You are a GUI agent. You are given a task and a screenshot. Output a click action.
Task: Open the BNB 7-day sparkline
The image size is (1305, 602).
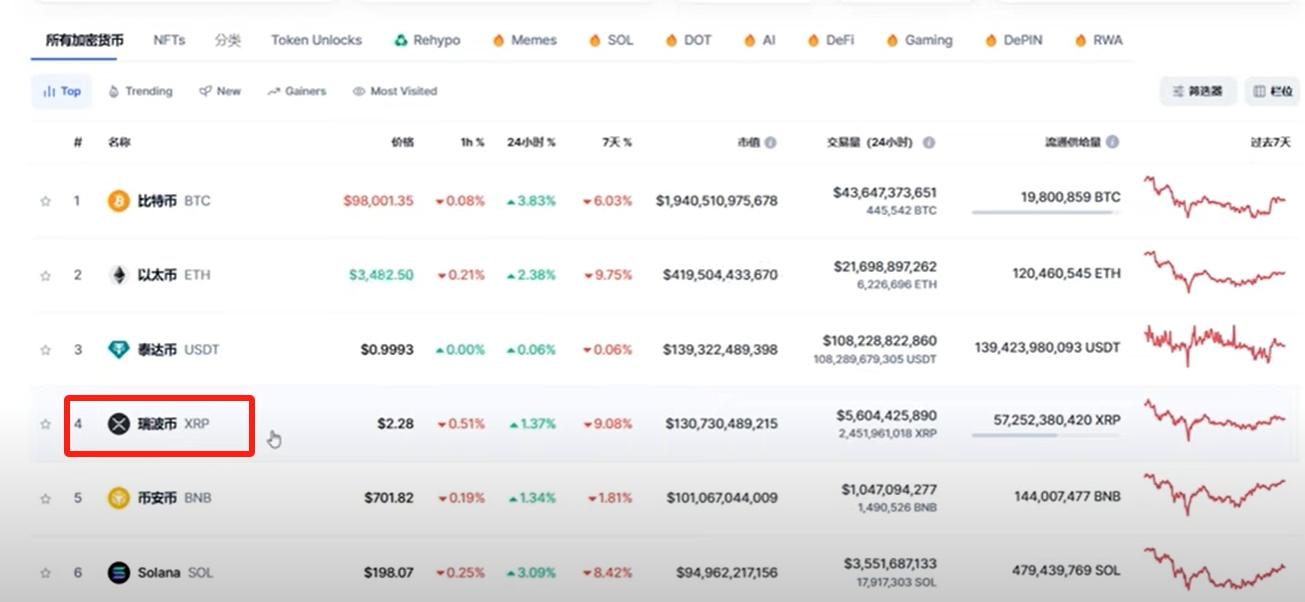pyautogui.click(x=1215, y=494)
